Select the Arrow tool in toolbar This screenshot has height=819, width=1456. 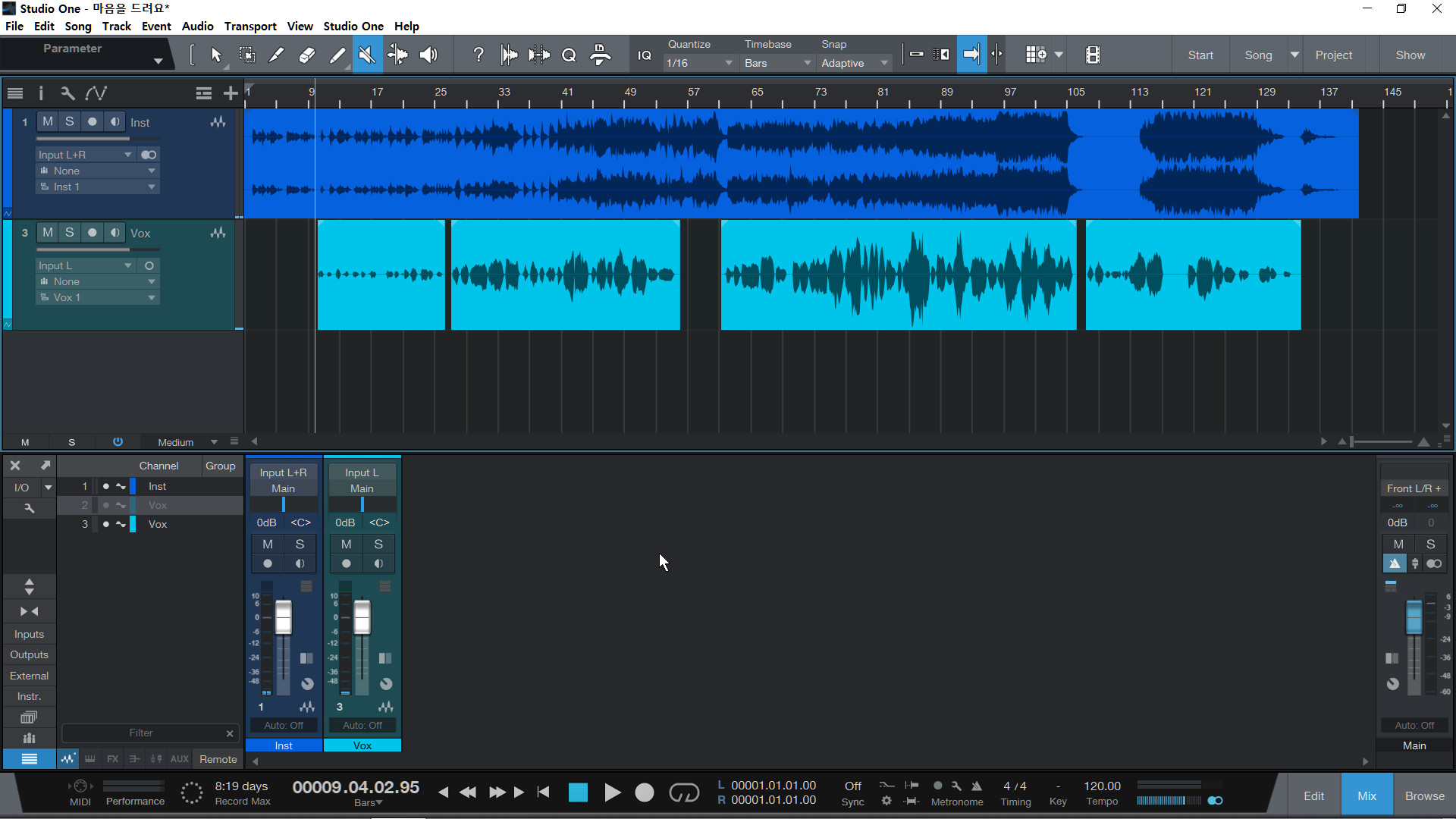point(216,55)
